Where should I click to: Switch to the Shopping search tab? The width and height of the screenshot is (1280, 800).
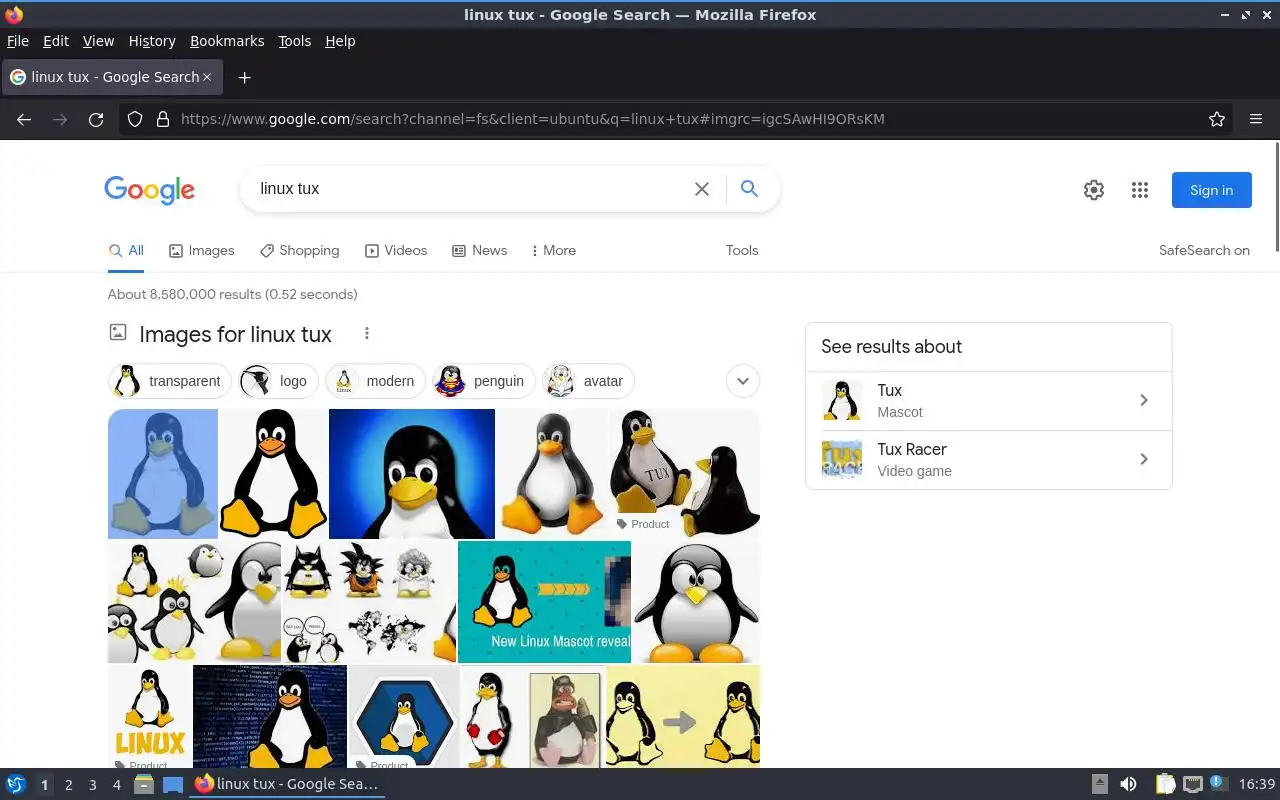pyautogui.click(x=299, y=250)
